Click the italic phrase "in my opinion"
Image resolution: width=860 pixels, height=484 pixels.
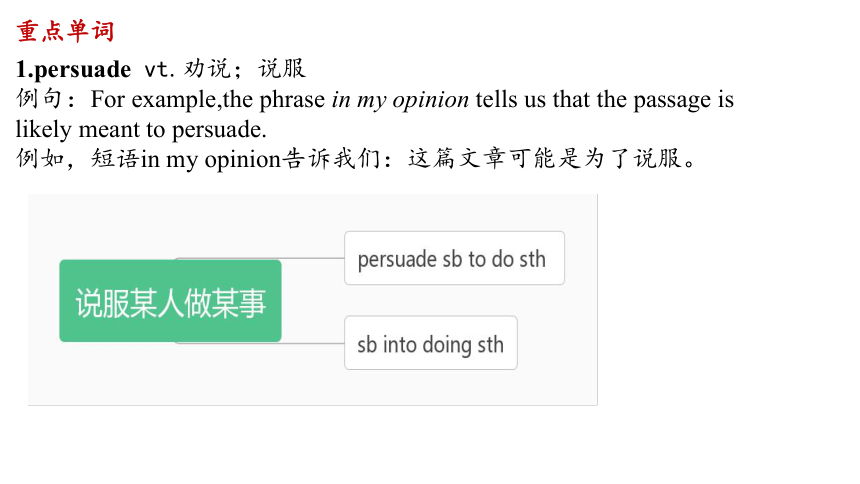[400, 100]
